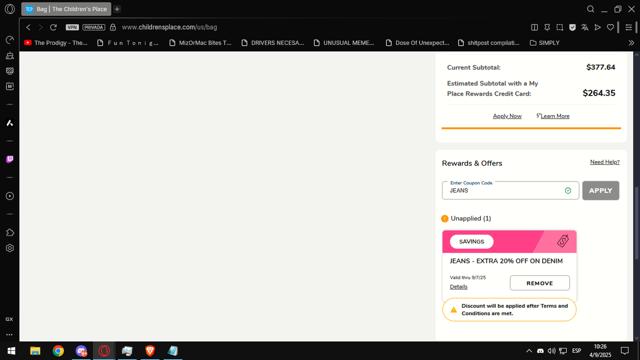Open the Windows notification center
640x360 pixels.
tap(624, 351)
